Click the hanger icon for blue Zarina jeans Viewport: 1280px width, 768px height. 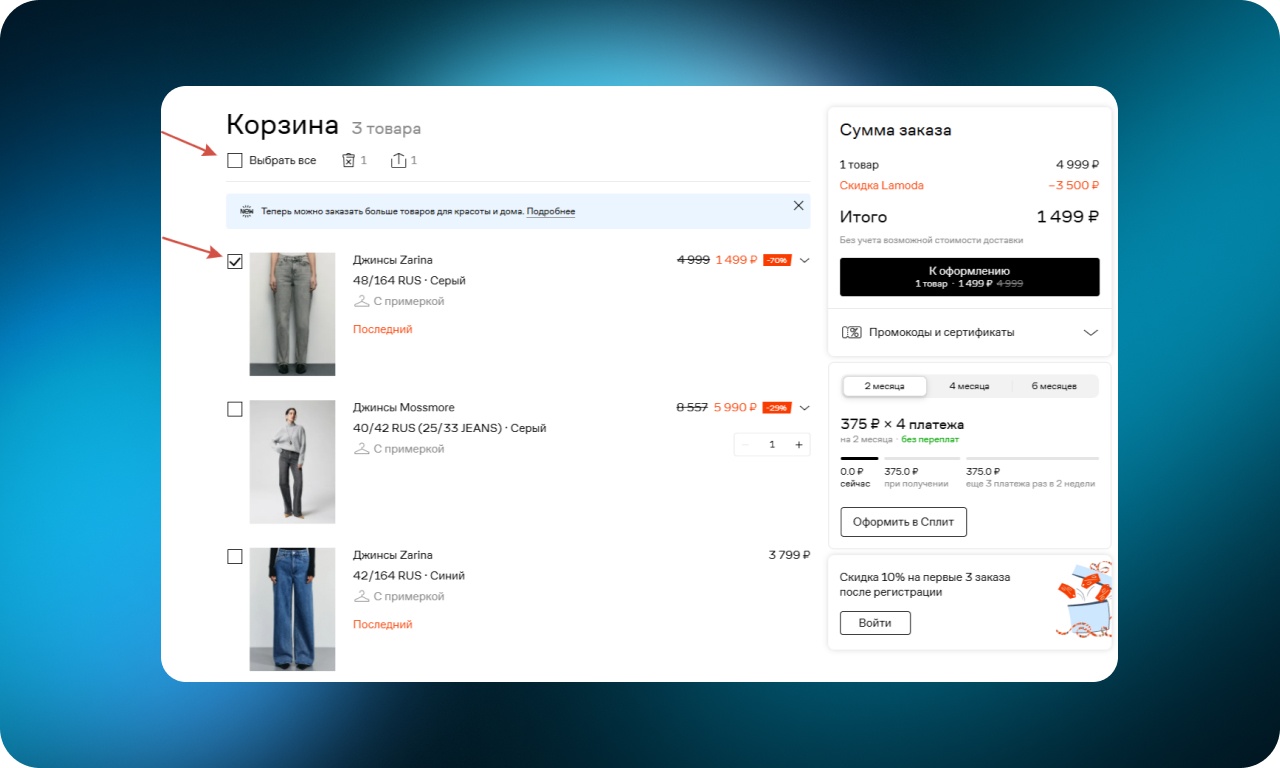361,596
